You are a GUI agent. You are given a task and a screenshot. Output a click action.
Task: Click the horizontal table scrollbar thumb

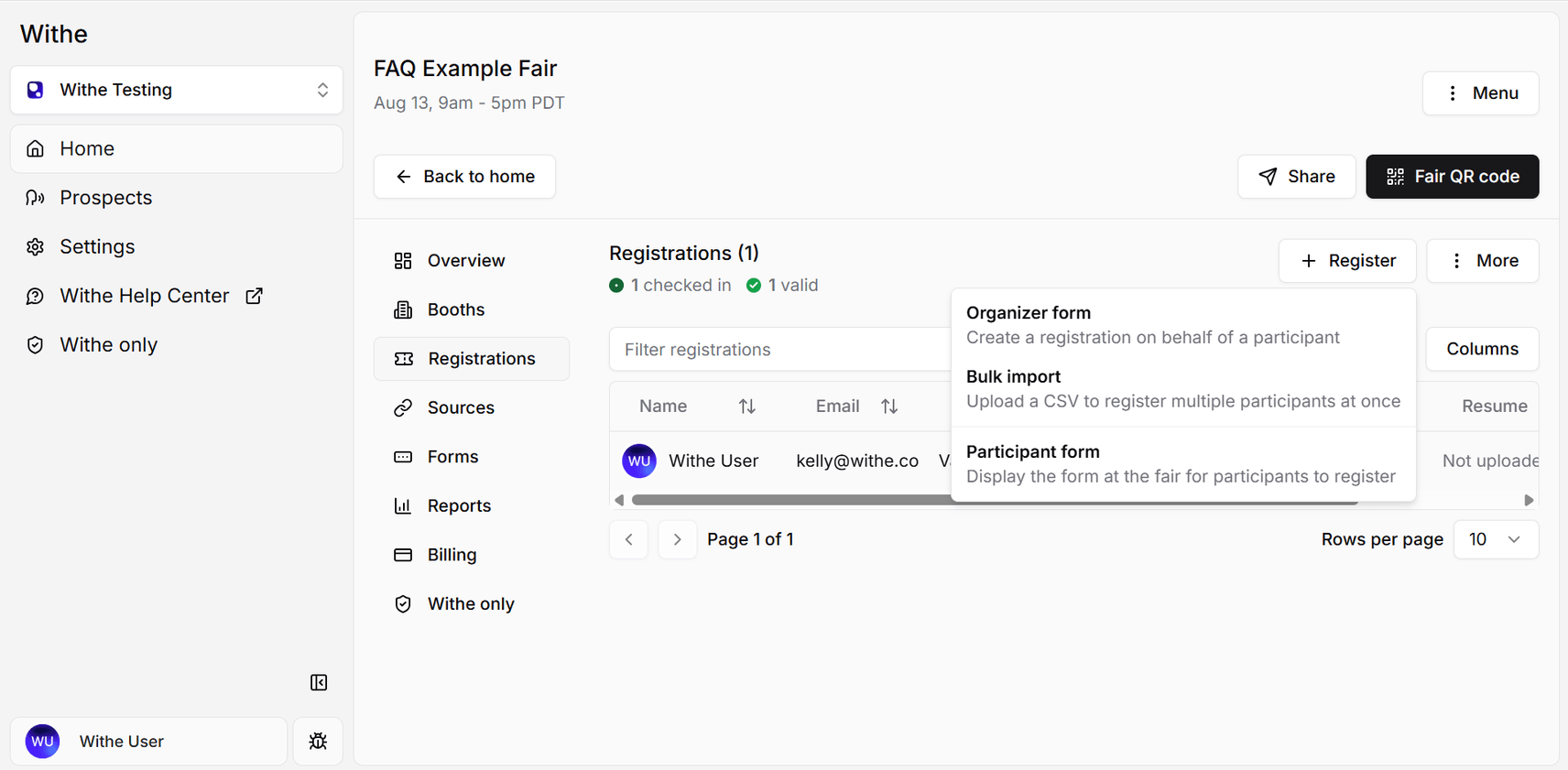995,500
